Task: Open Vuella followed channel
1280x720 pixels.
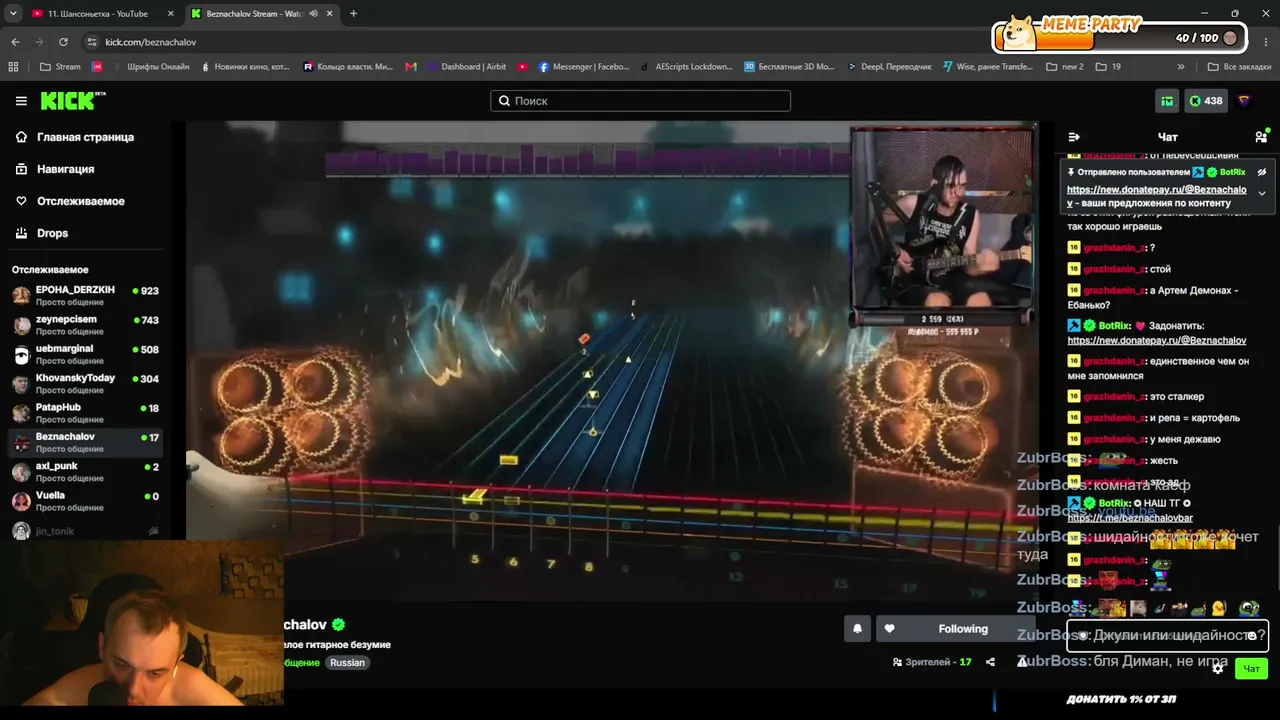Action: [x=85, y=501]
